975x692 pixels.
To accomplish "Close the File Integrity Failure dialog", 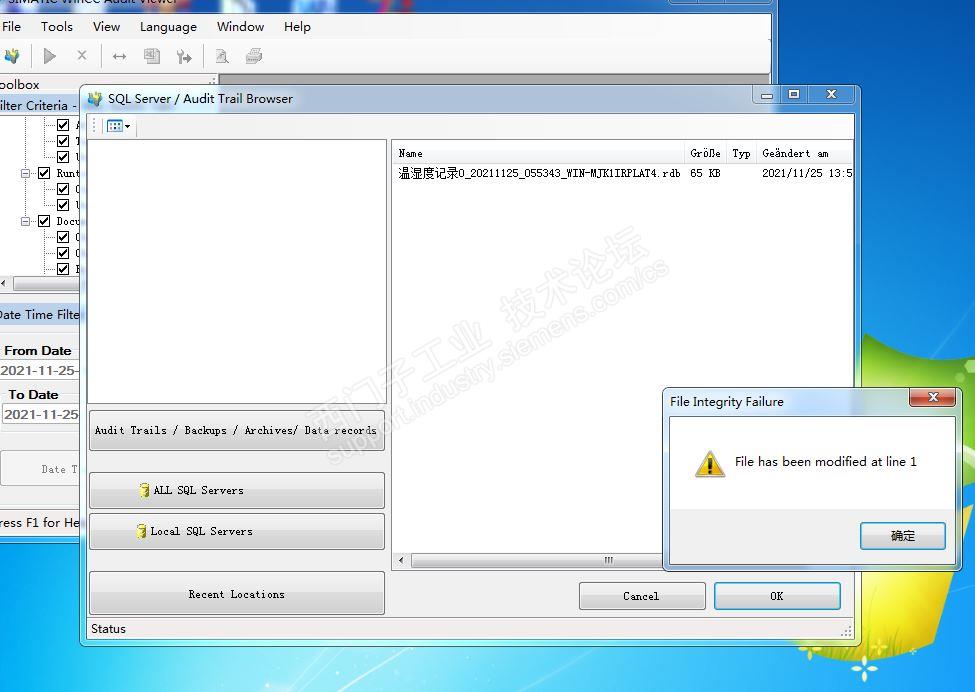I will click(x=932, y=397).
